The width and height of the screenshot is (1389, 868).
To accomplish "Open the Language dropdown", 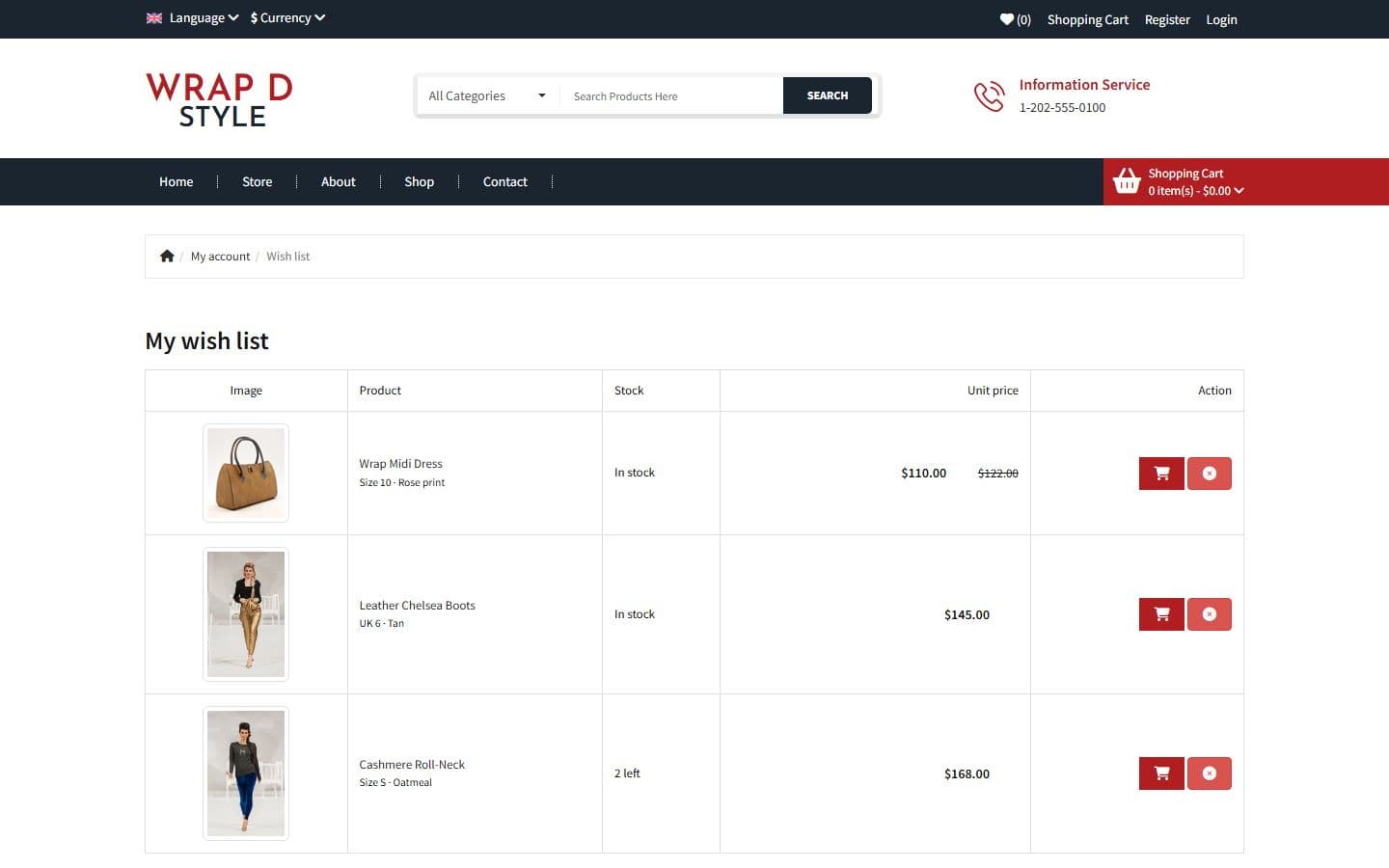I will point(204,17).
